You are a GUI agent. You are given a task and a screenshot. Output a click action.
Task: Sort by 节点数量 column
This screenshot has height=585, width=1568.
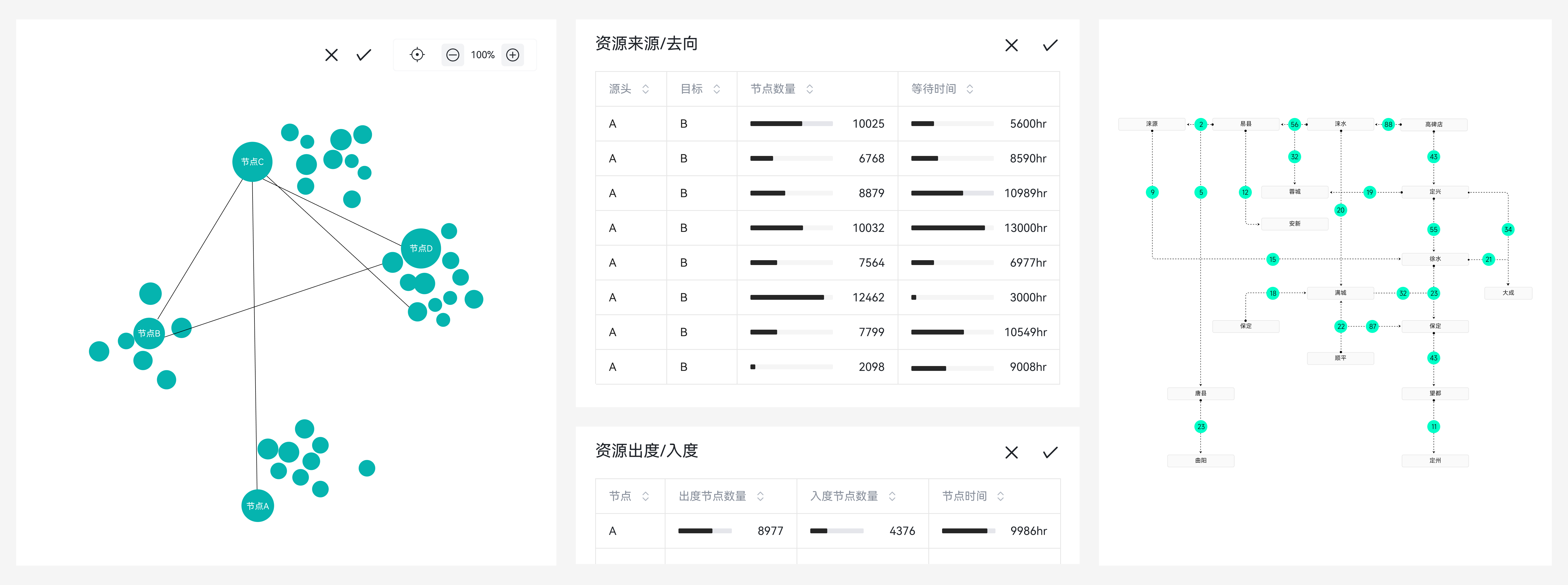point(809,89)
